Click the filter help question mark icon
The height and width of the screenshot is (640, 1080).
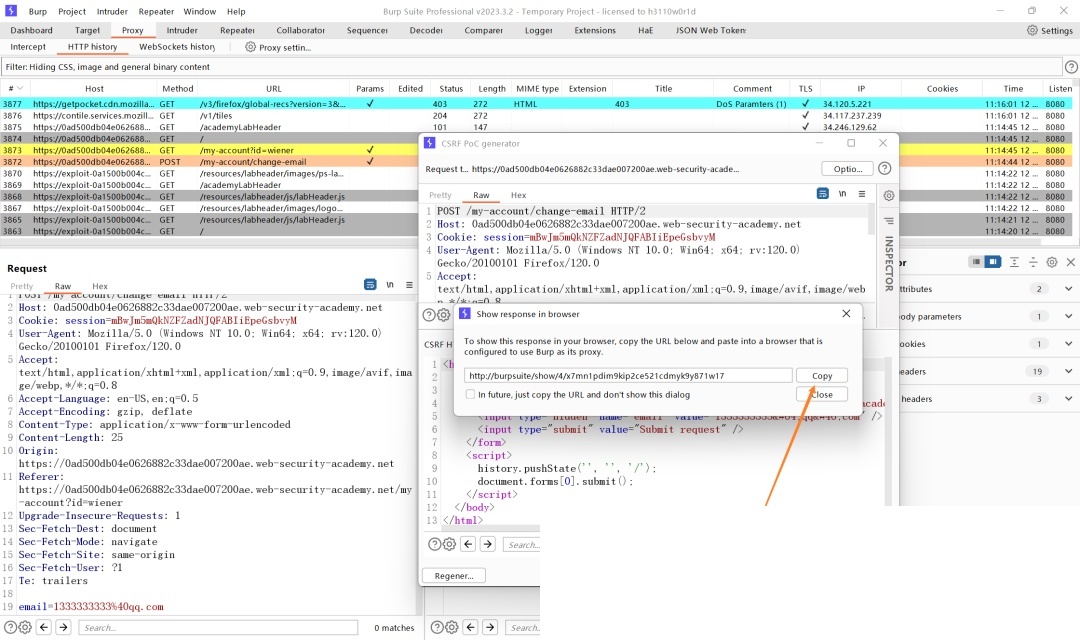coord(1071,67)
